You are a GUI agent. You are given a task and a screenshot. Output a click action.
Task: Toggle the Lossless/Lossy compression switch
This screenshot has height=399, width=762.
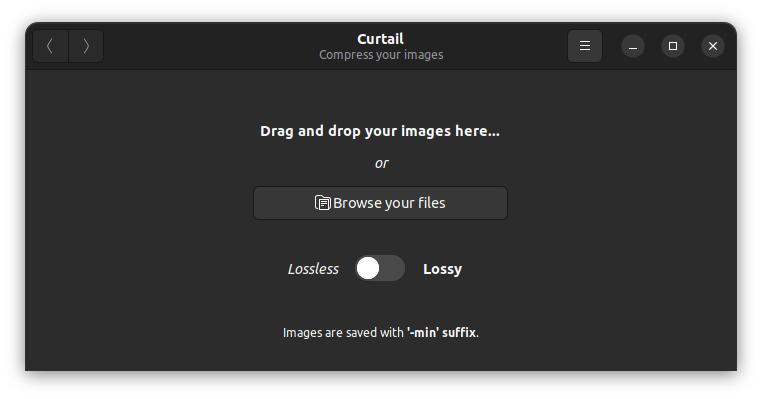[380, 268]
